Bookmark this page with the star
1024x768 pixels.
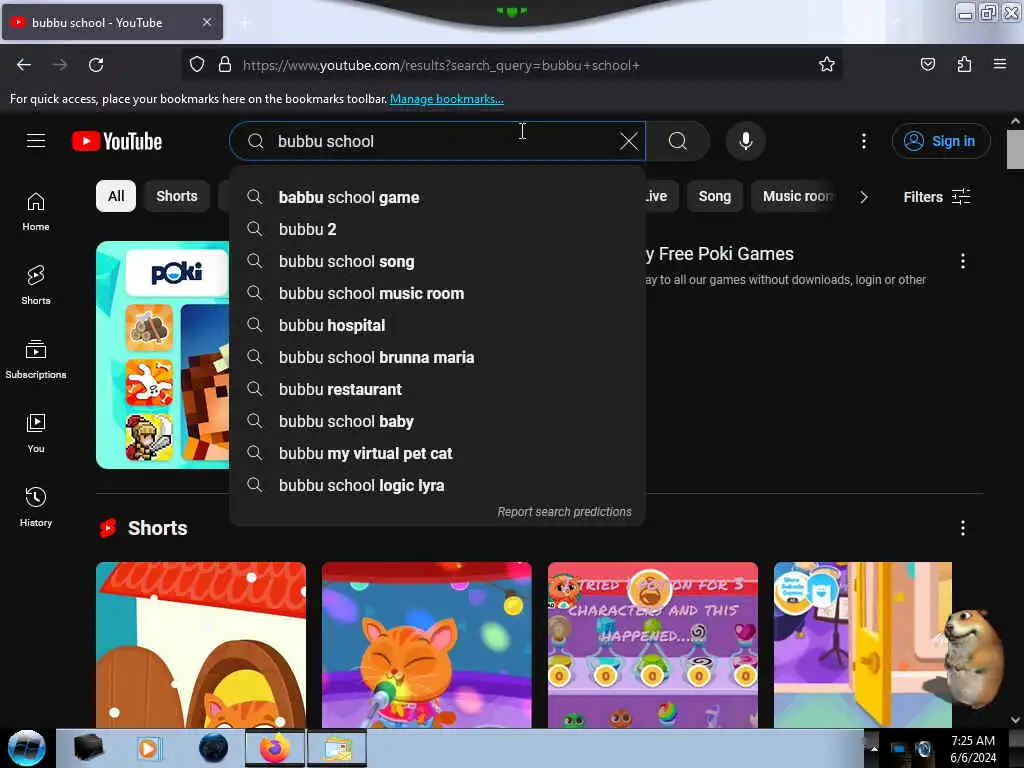point(827,65)
